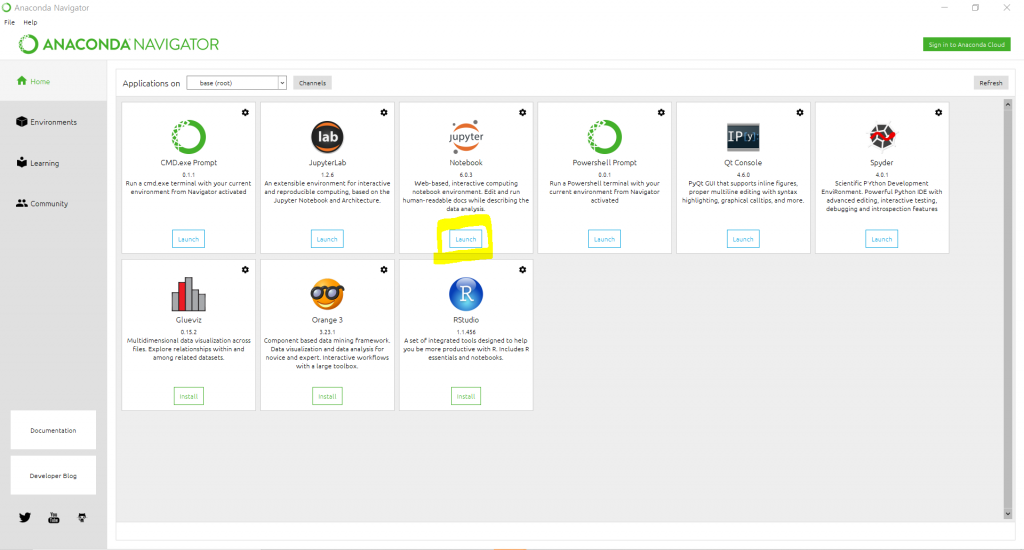Click the RStudio app icon

point(466,294)
